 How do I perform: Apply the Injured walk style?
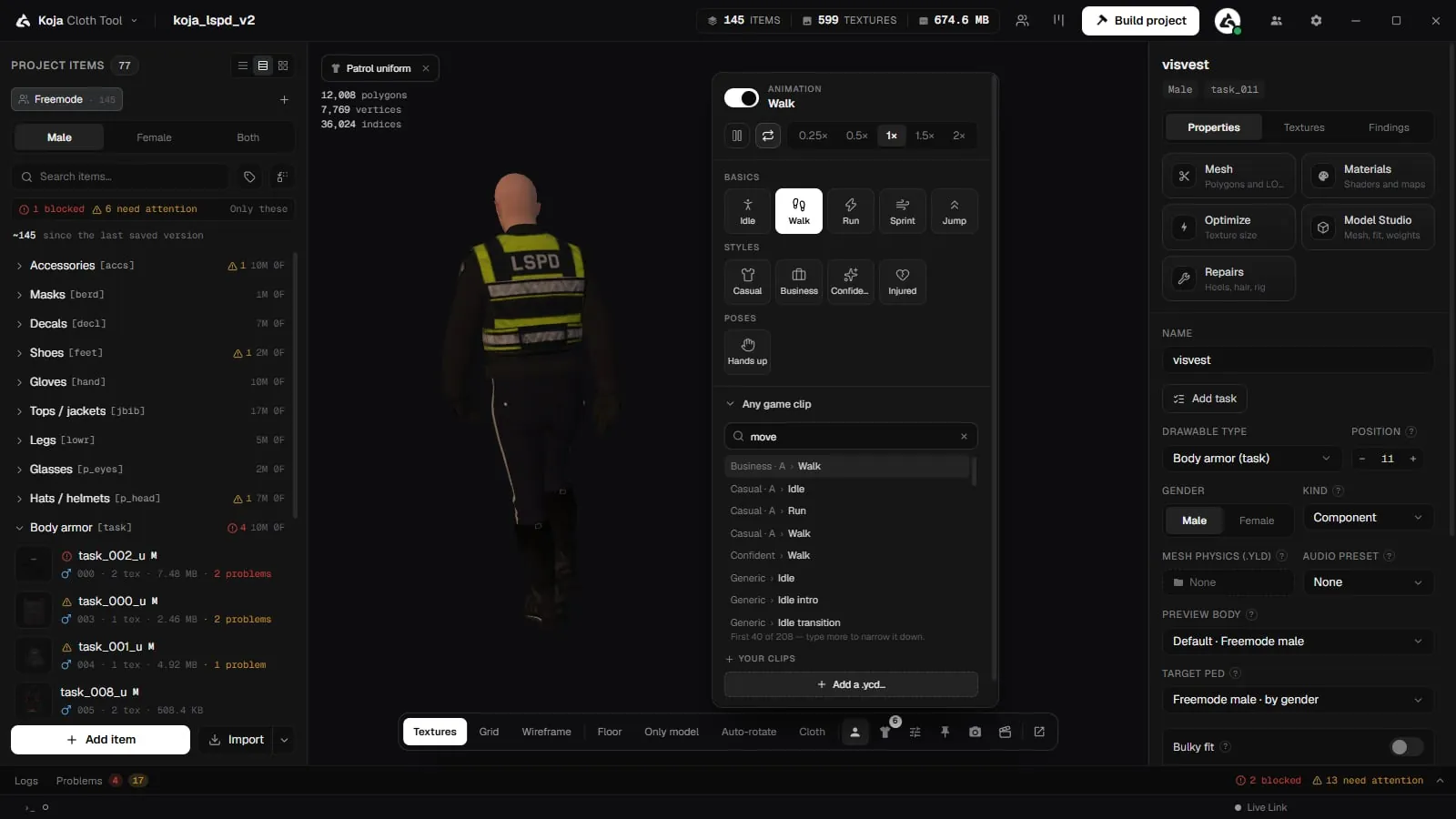pos(903,281)
